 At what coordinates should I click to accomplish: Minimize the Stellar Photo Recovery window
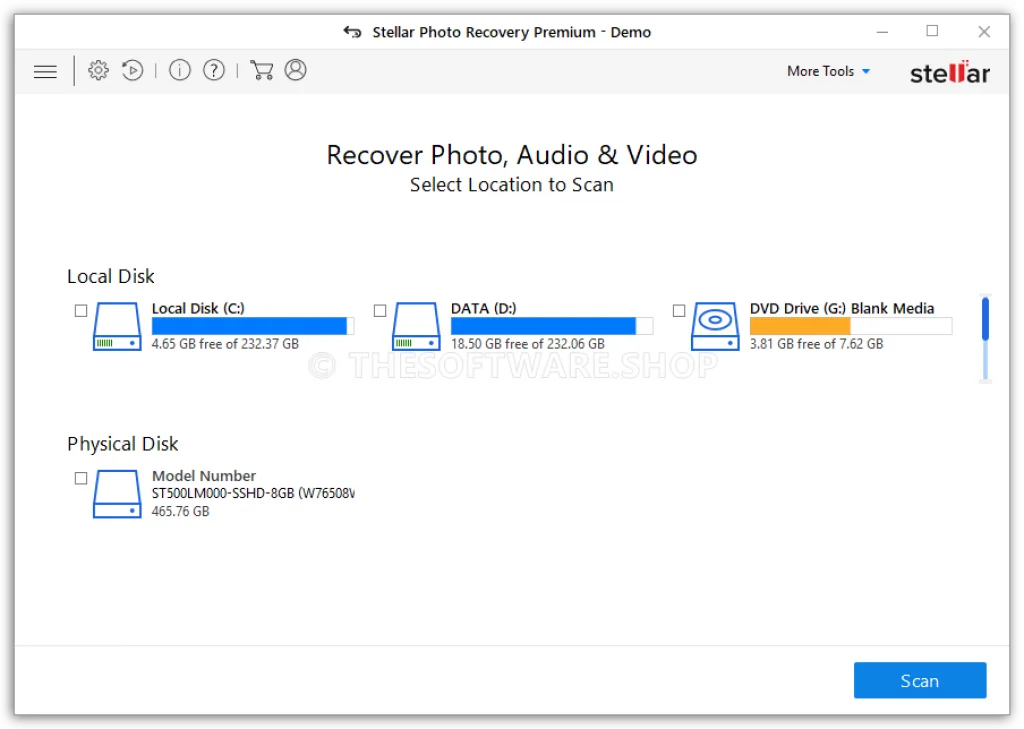(x=882, y=31)
